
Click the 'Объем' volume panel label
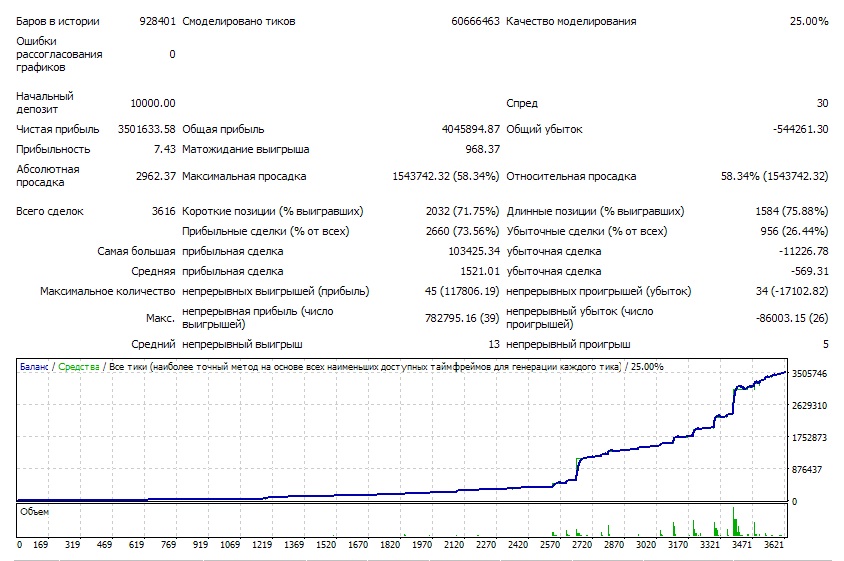(34, 511)
